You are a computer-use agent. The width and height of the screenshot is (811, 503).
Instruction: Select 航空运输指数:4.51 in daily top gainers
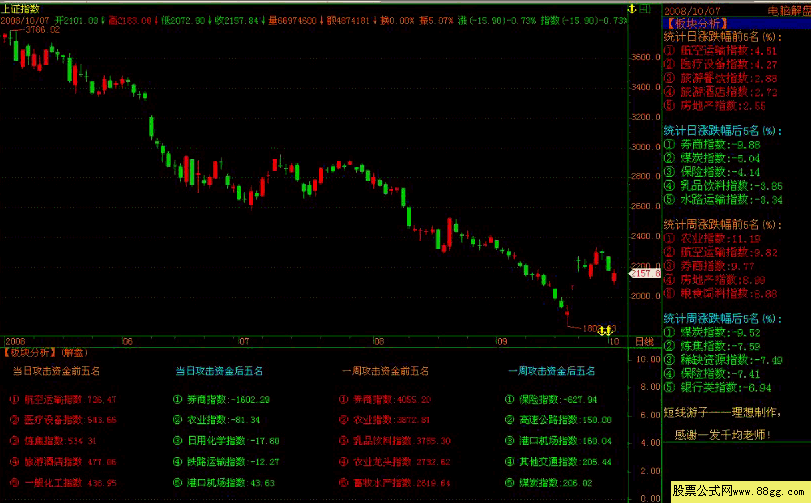[x=720, y=51]
